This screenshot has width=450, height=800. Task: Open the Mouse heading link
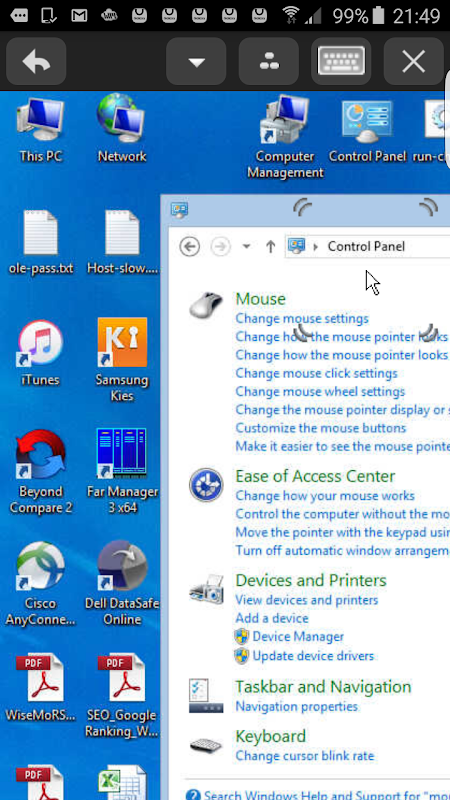point(260,299)
